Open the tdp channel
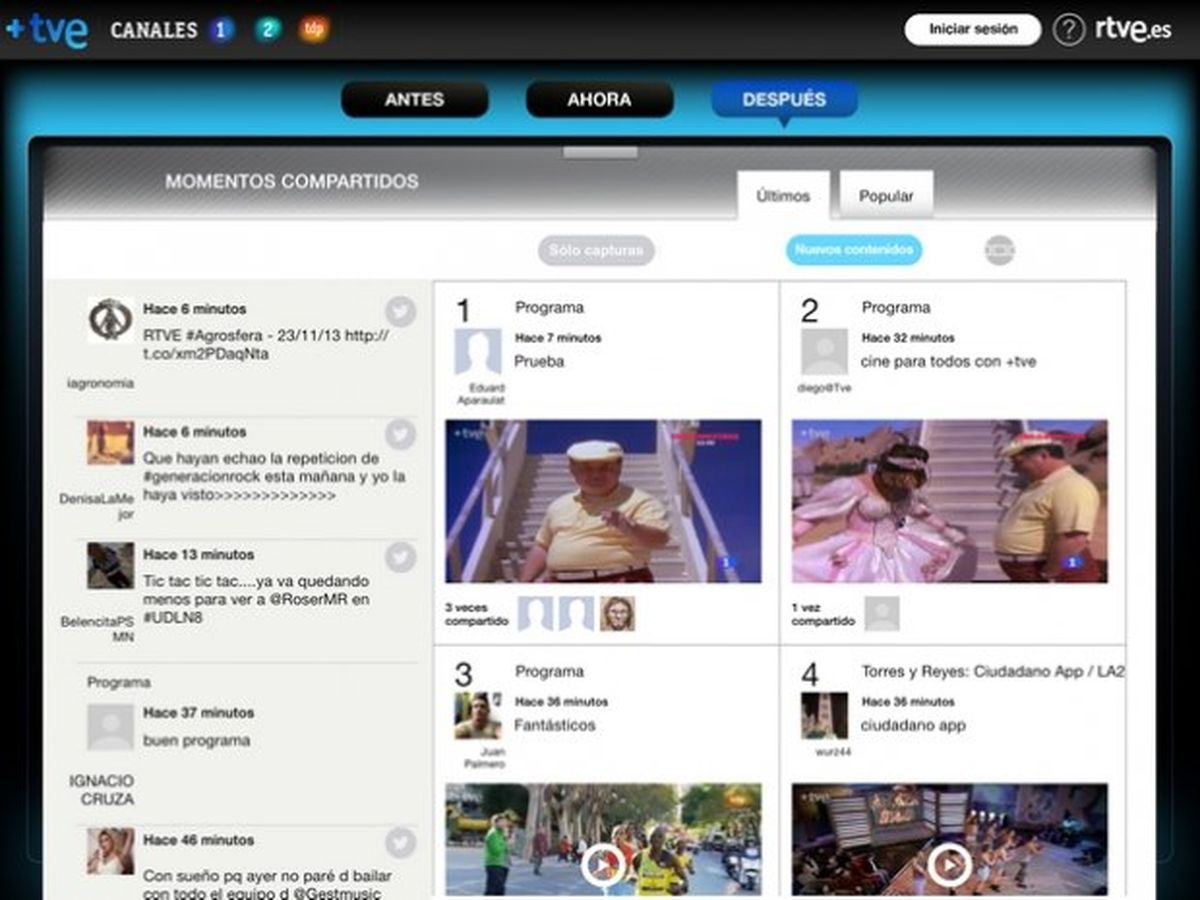The image size is (1200, 900). tap(313, 30)
